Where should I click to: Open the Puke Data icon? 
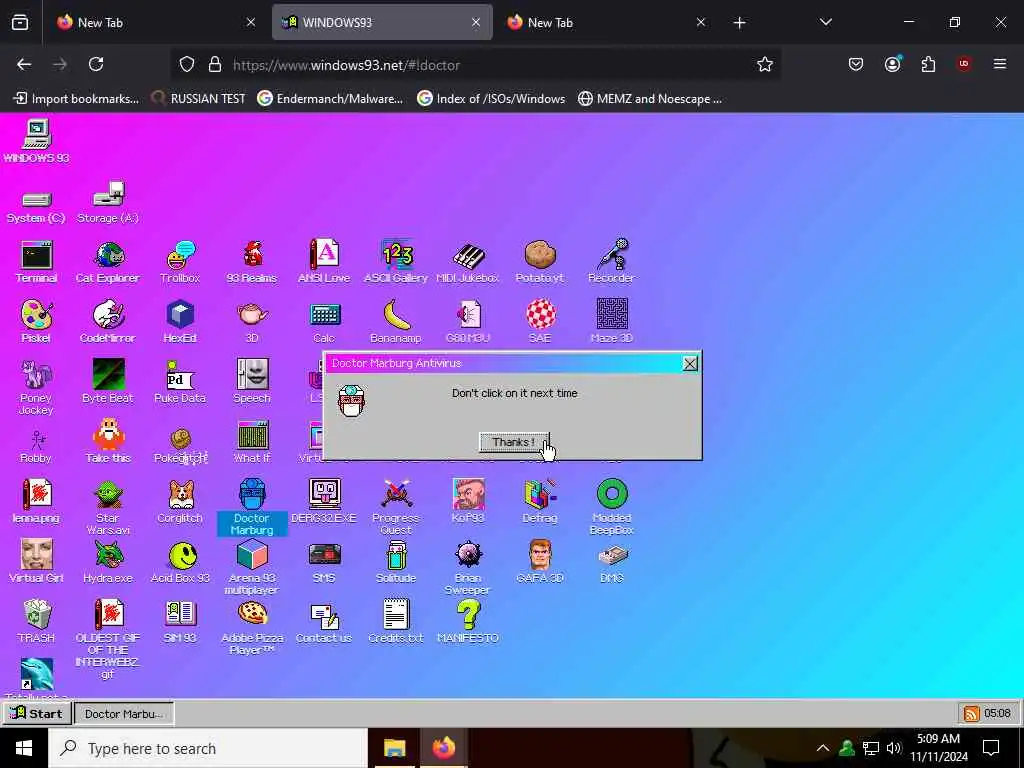click(180, 382)
